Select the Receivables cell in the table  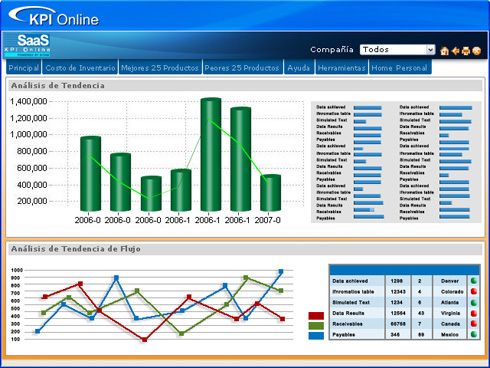coord(347,324)
